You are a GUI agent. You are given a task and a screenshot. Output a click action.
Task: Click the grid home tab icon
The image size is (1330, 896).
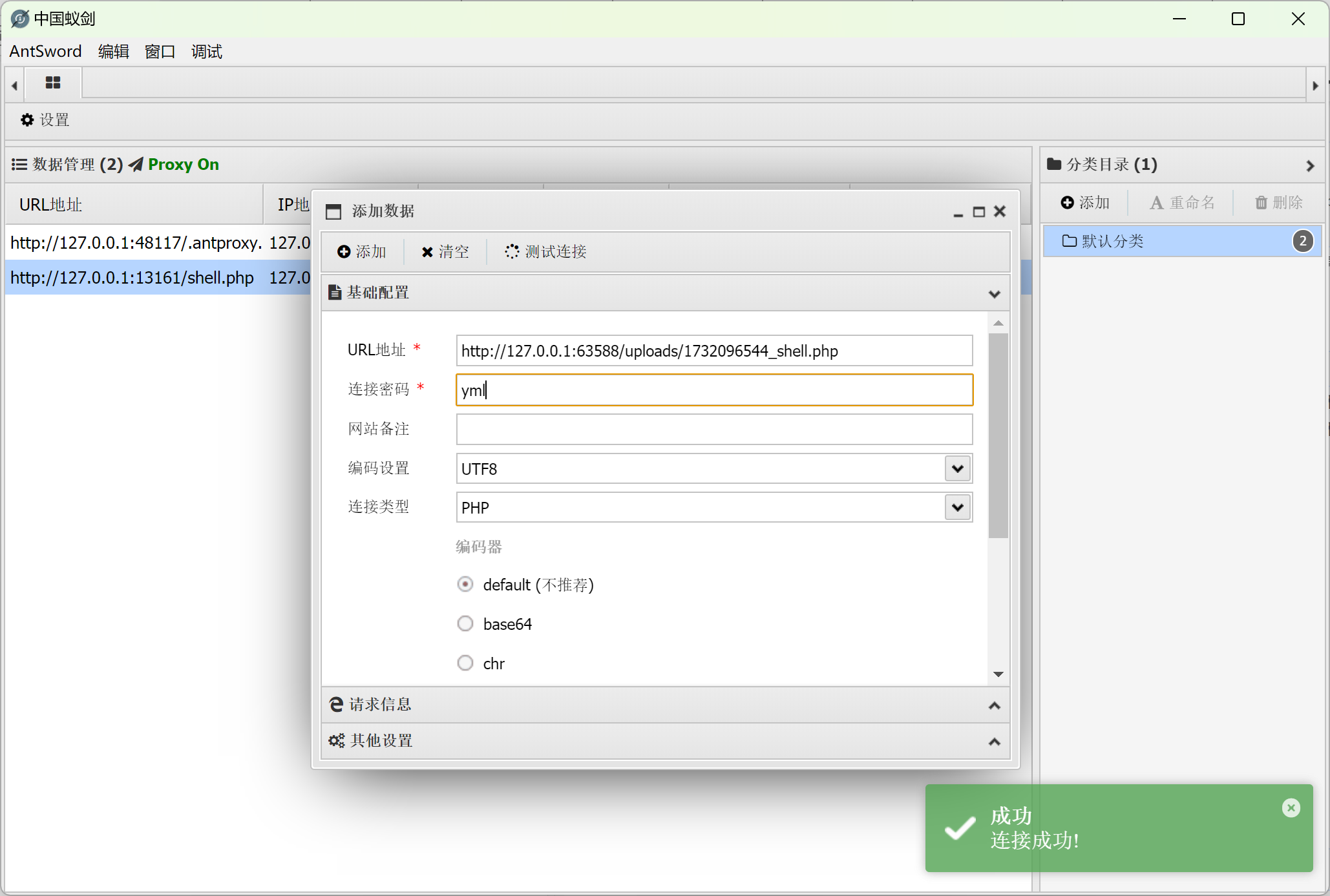(x=53, y=83)
